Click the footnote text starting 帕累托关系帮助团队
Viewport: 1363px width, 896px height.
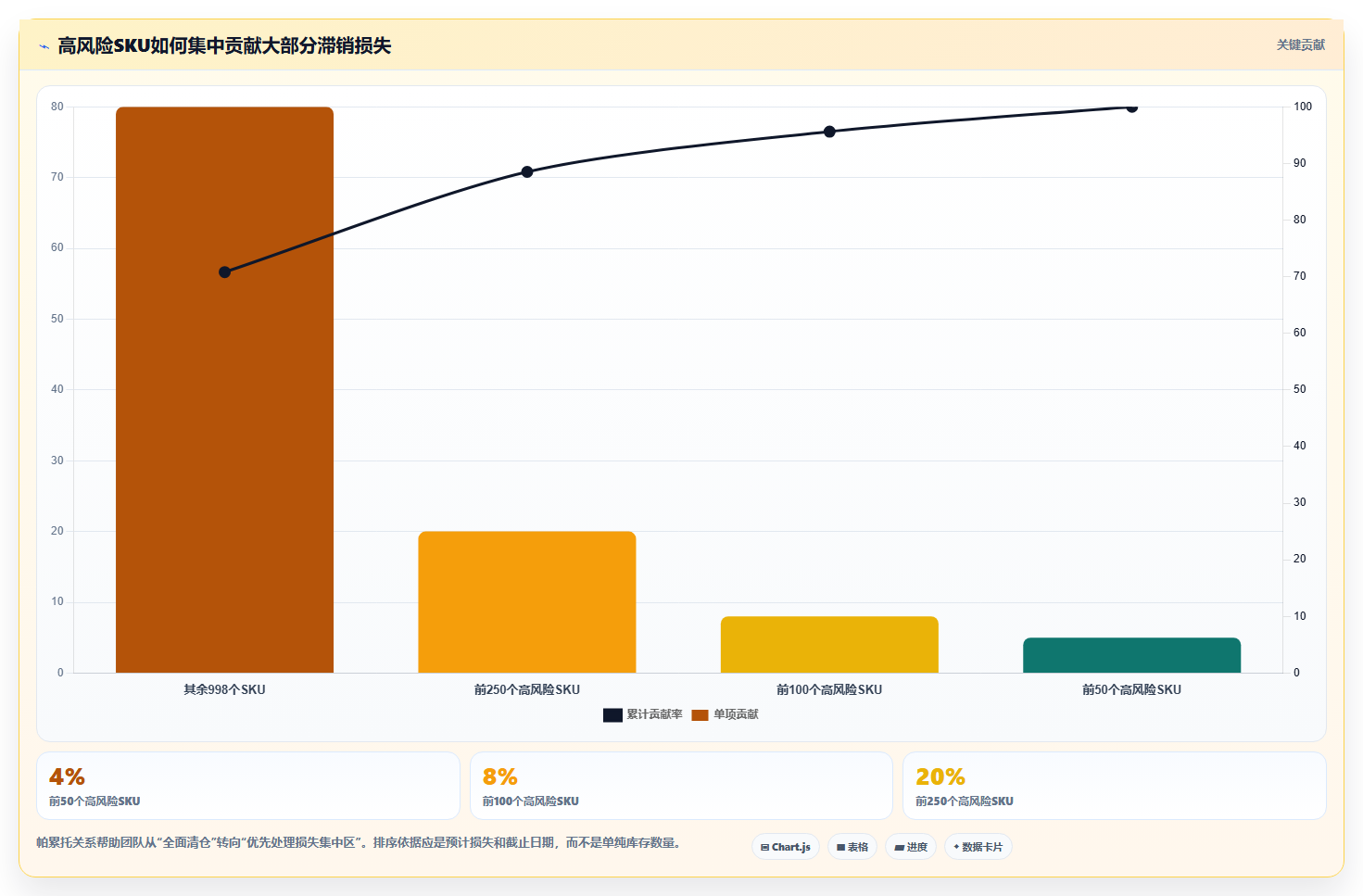click(360, 842)
